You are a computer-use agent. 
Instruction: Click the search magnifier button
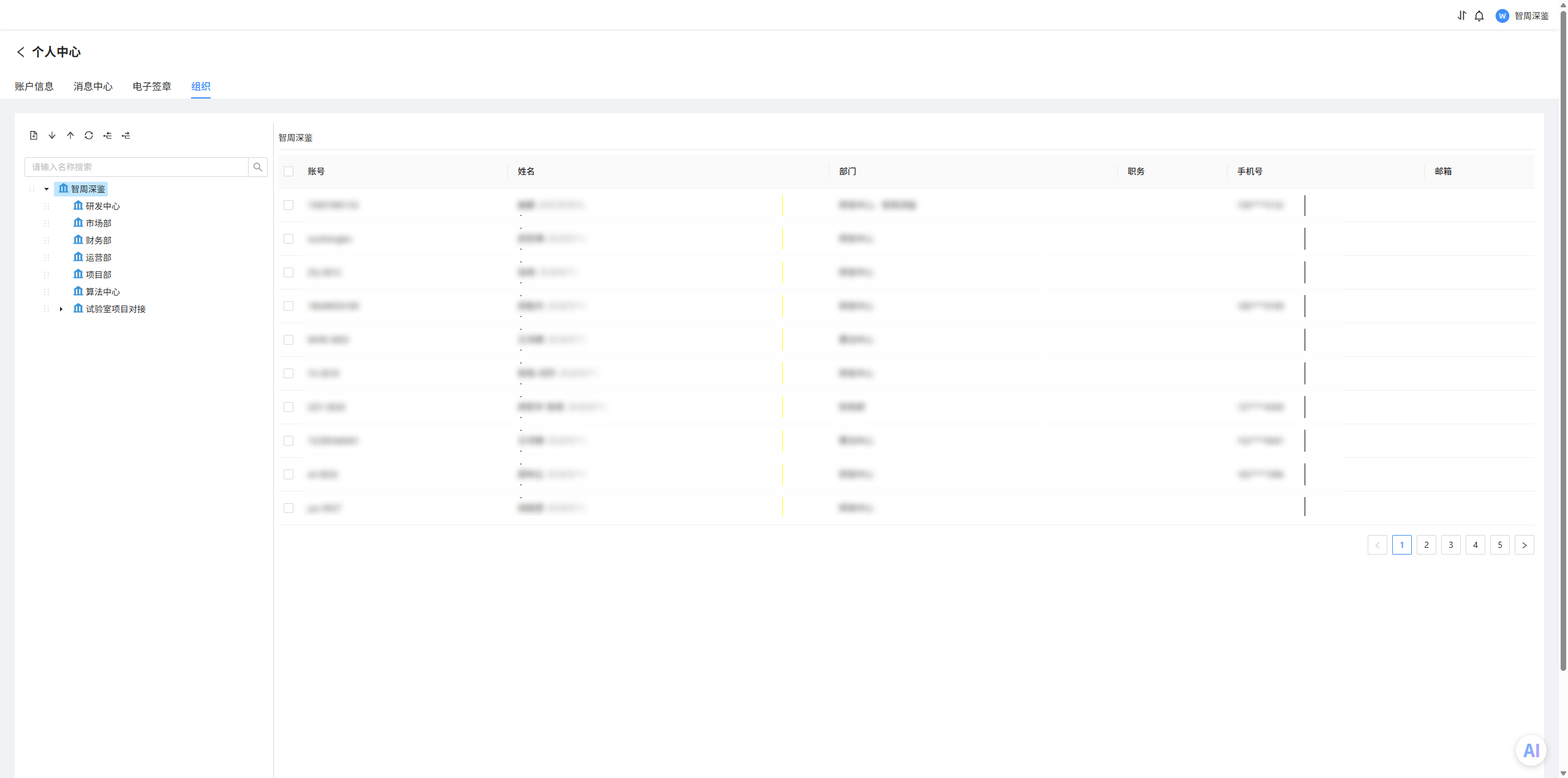click(258, 167)
